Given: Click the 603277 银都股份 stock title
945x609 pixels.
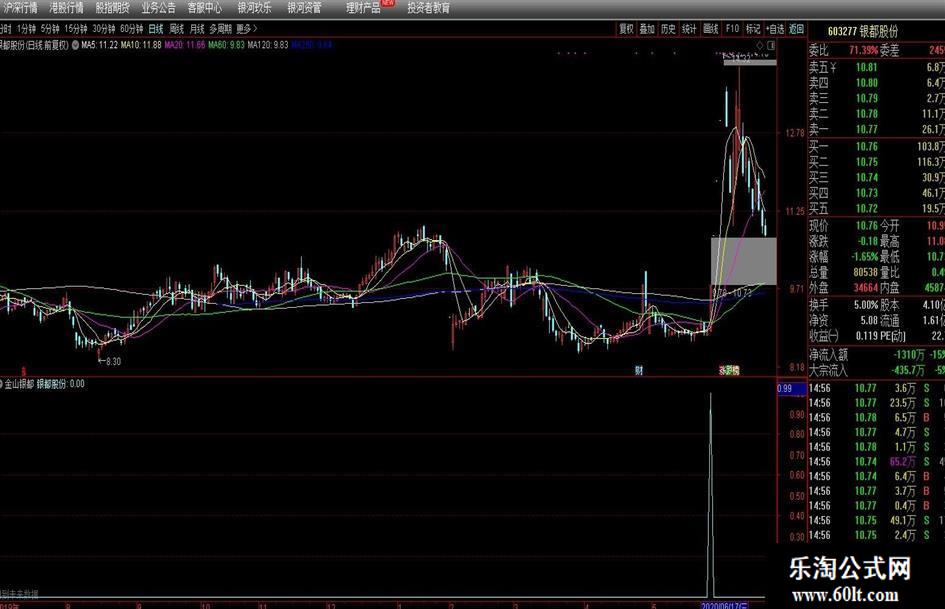Looking at the screenshot, I should pos(863,31).
